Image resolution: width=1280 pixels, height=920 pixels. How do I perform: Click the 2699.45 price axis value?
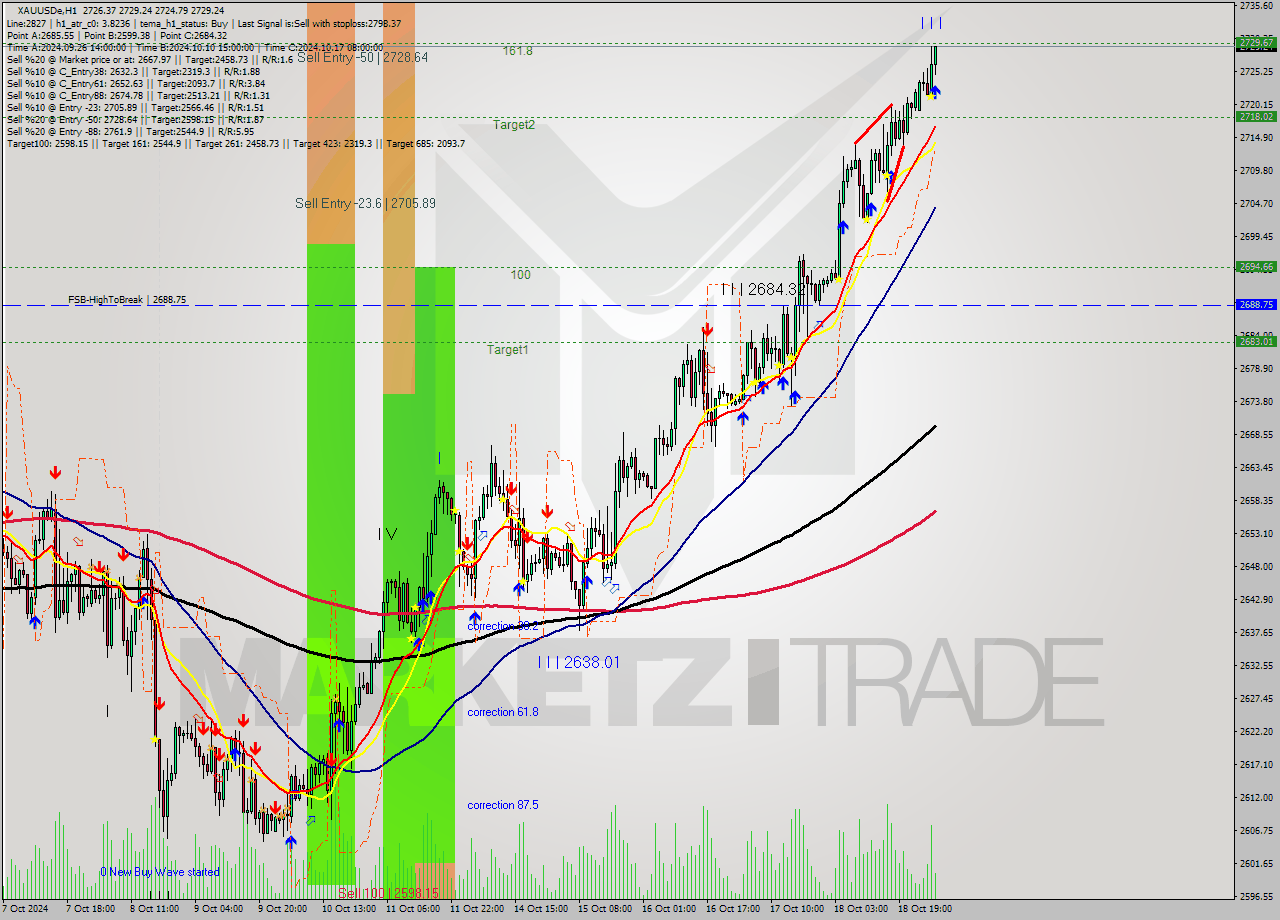(1256, 236)
